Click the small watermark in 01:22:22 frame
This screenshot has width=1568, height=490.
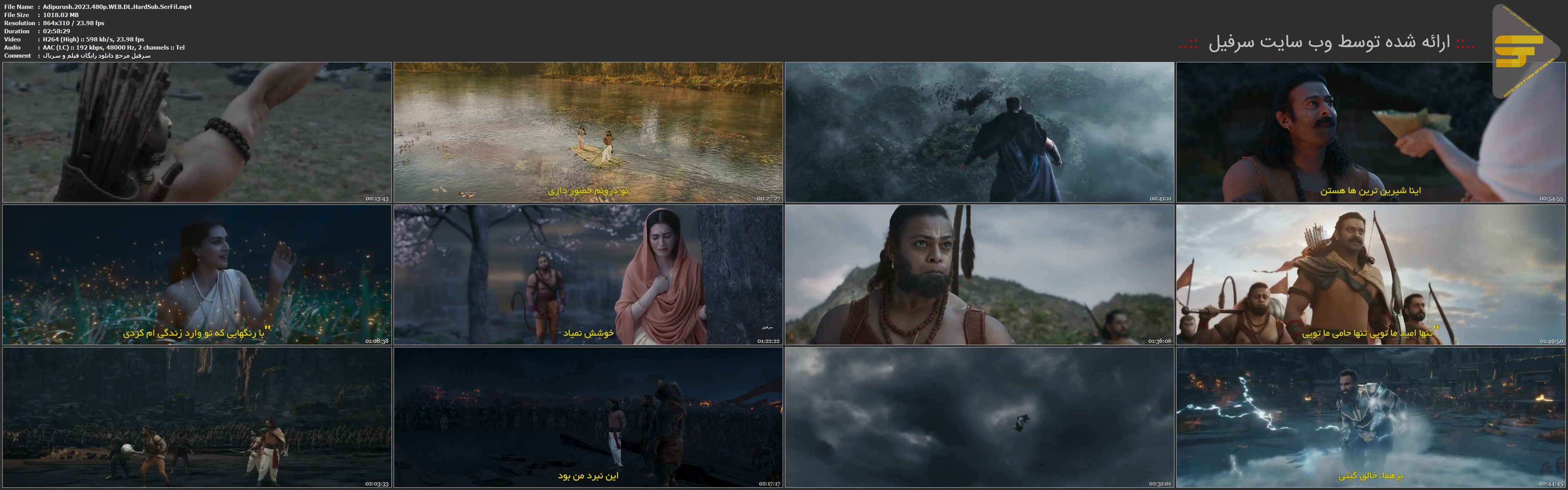pos(767,327)
